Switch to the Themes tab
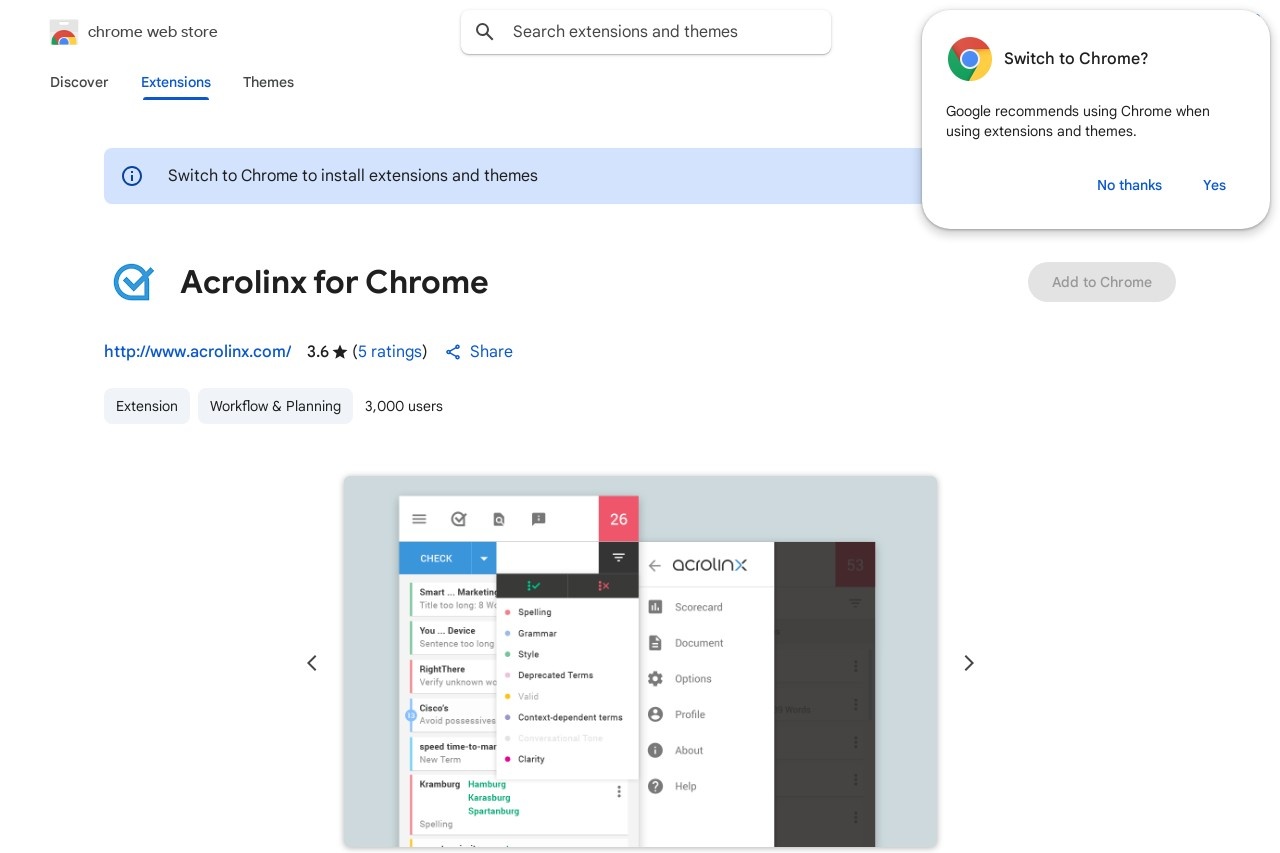The width and height of the screenshot is (1280, 853). 268,82
